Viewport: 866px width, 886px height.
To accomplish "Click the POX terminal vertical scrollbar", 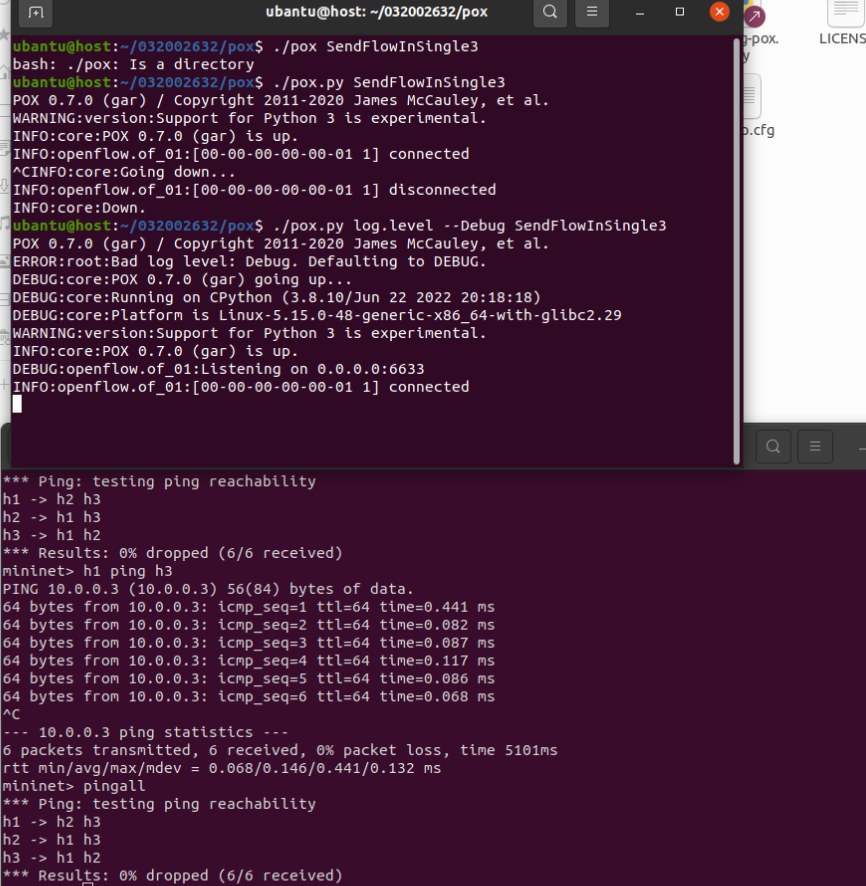I will click(x=736, y=251).
